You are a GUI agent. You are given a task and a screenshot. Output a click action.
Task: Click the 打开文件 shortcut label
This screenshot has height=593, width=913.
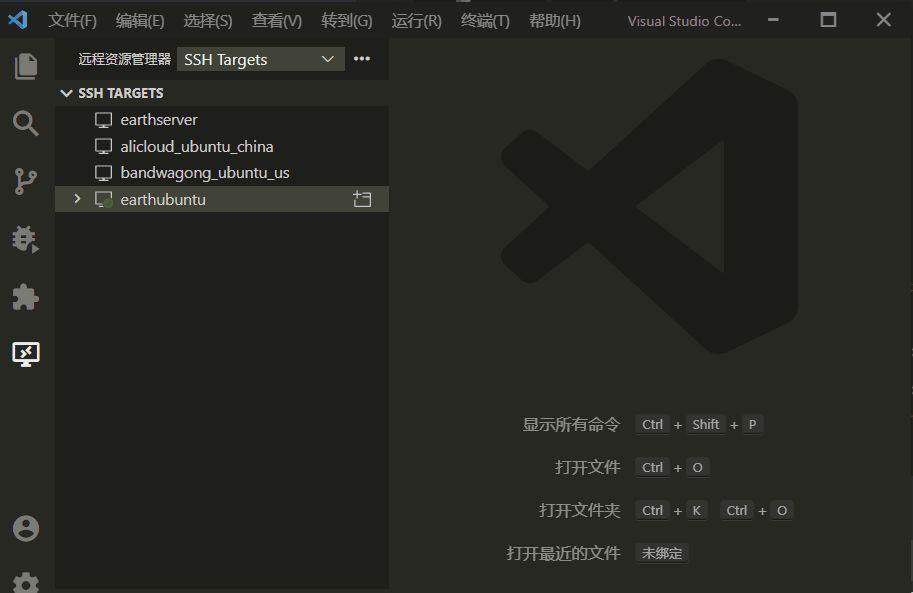(588, 467)
